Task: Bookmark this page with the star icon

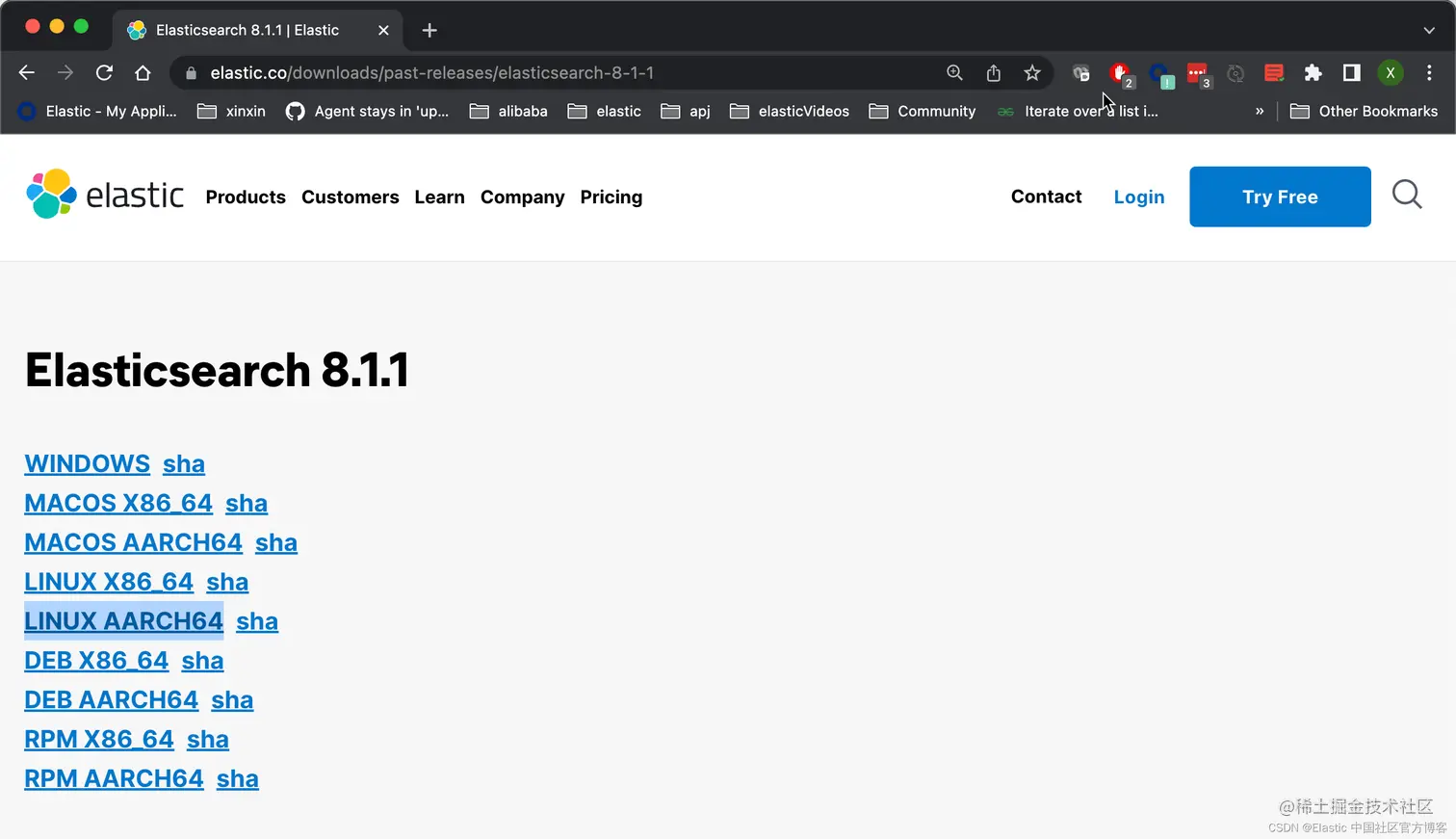Action: (x=1032, y=73)
